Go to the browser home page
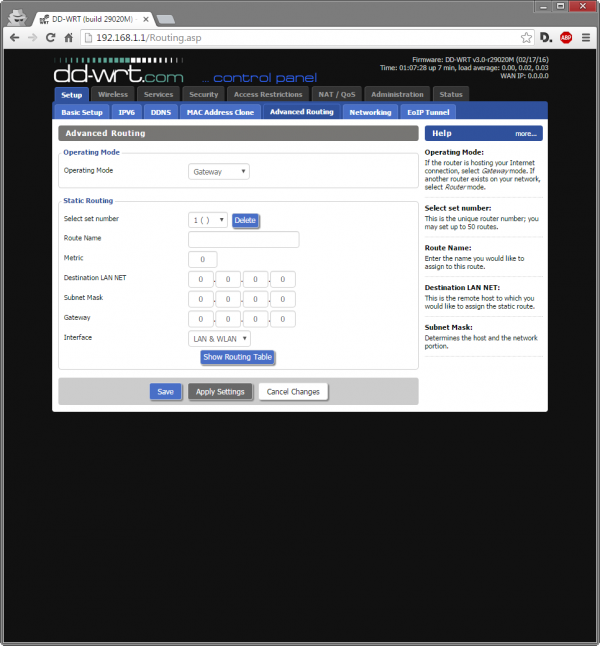 69,37
